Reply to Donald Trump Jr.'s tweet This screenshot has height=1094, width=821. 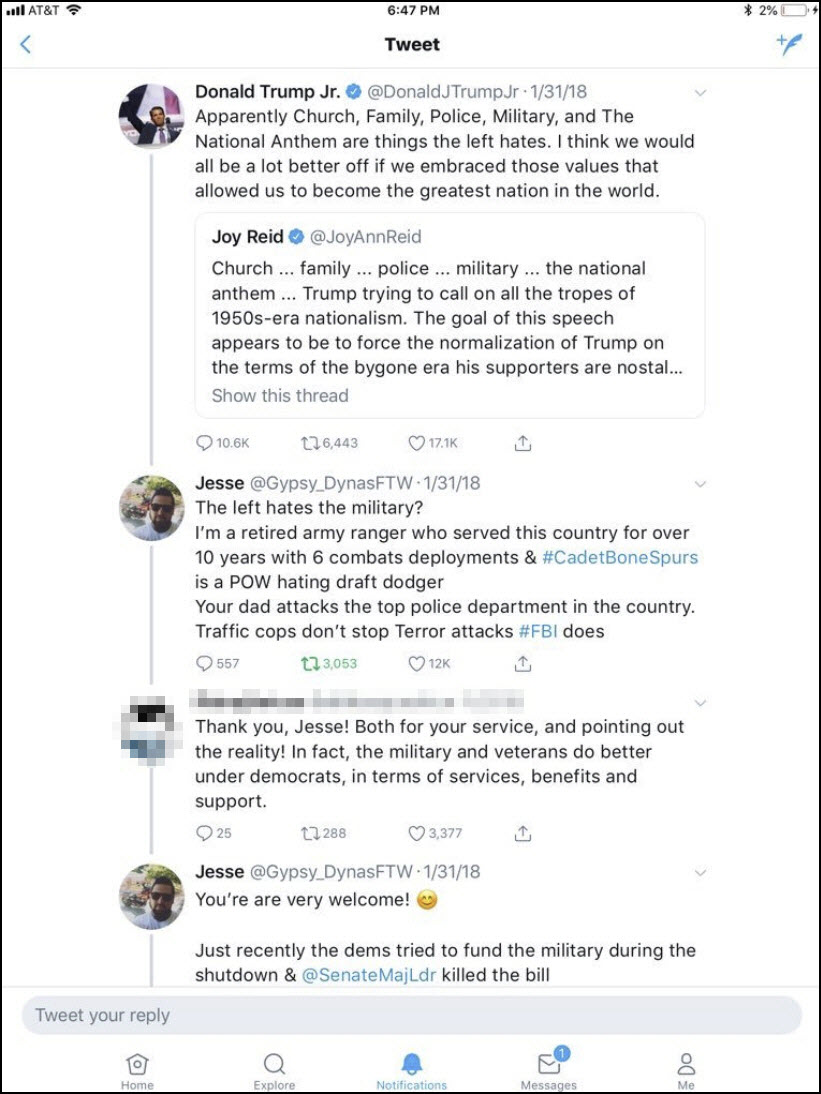click(205, 443)
